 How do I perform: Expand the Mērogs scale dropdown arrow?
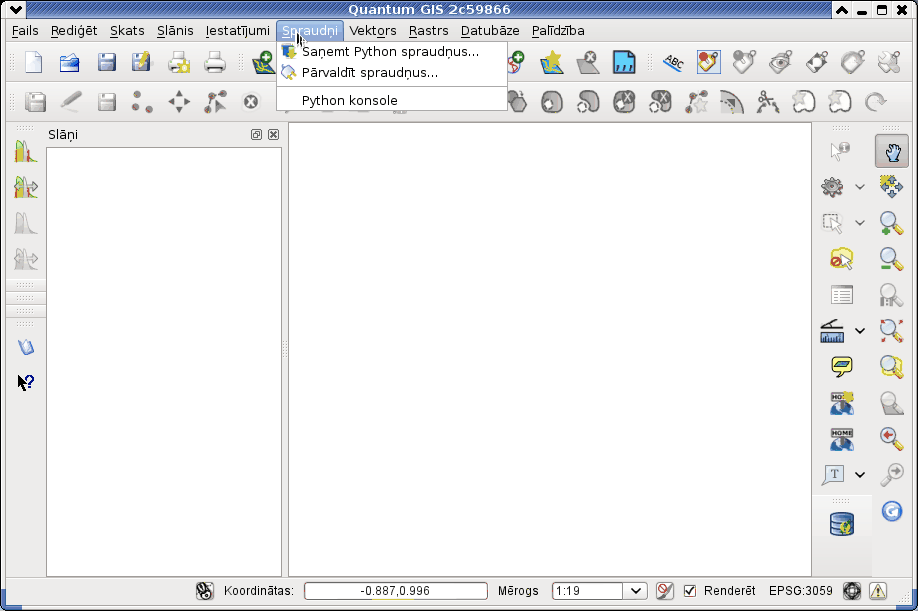[x=636, y=591]
